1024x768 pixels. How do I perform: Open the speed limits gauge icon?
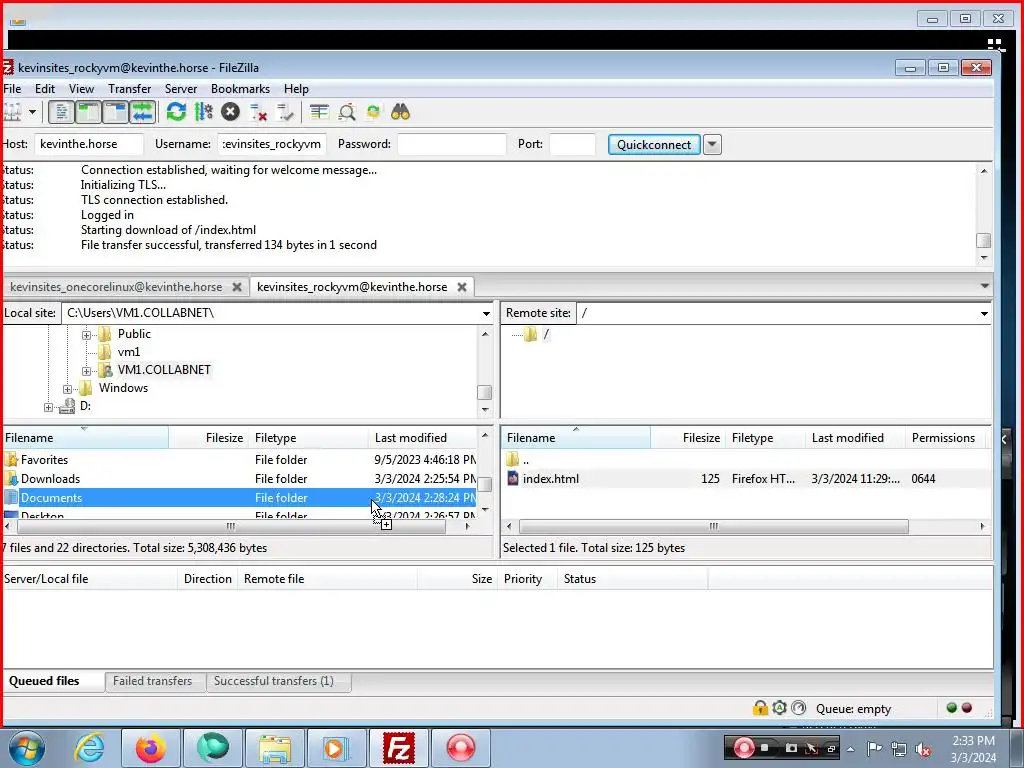click(799, 708)
